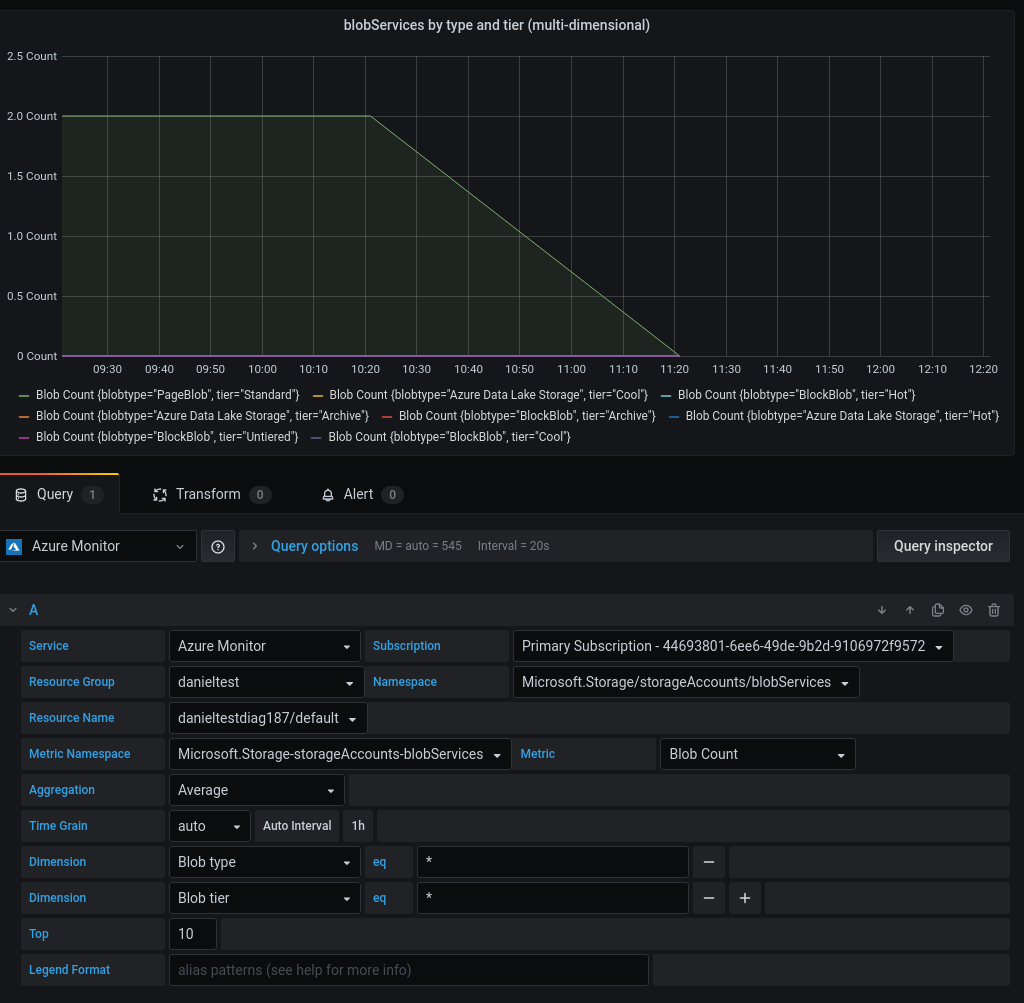Open the Metric Blob Count dropdown
Image resolution: width=1024 pixels, height=1003 pixels.
[x=758, y=754]
